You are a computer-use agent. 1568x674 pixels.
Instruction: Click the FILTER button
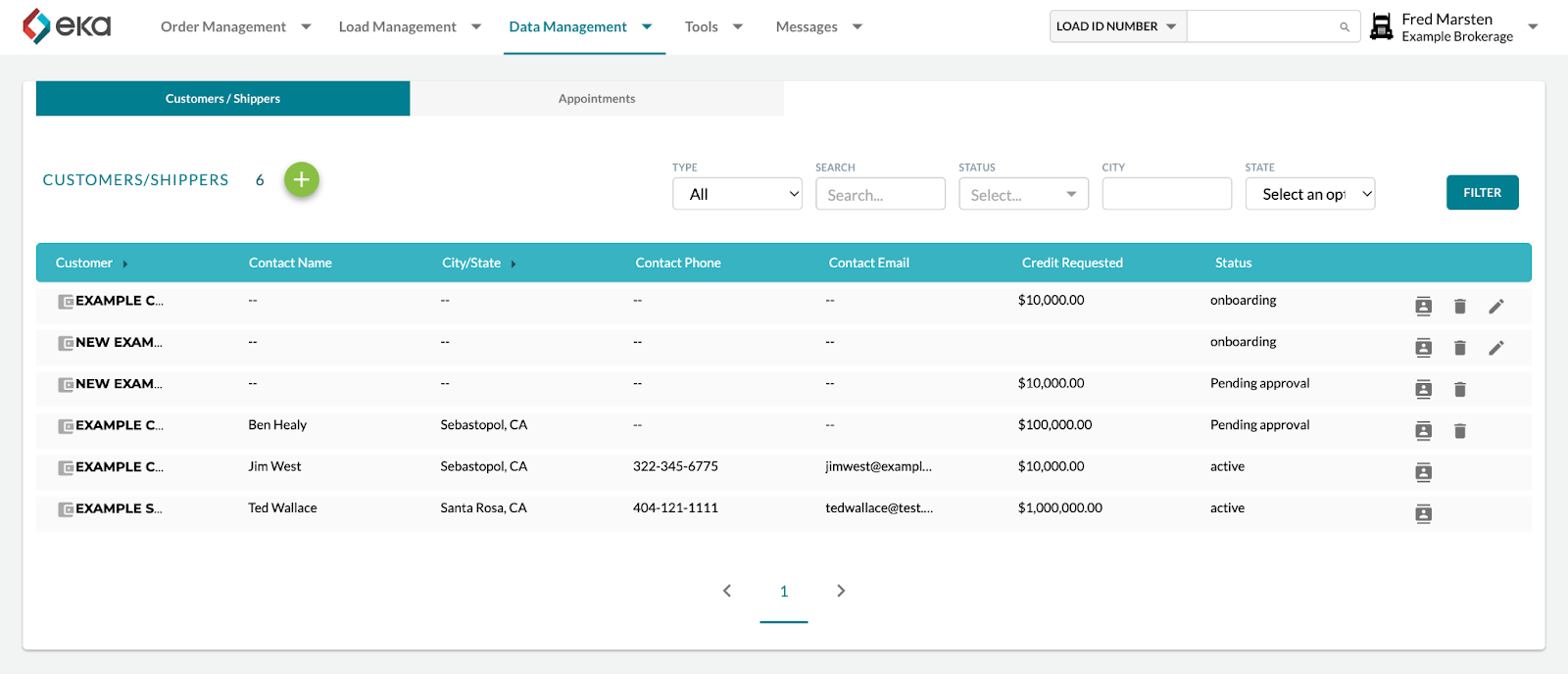[1482, 193]
